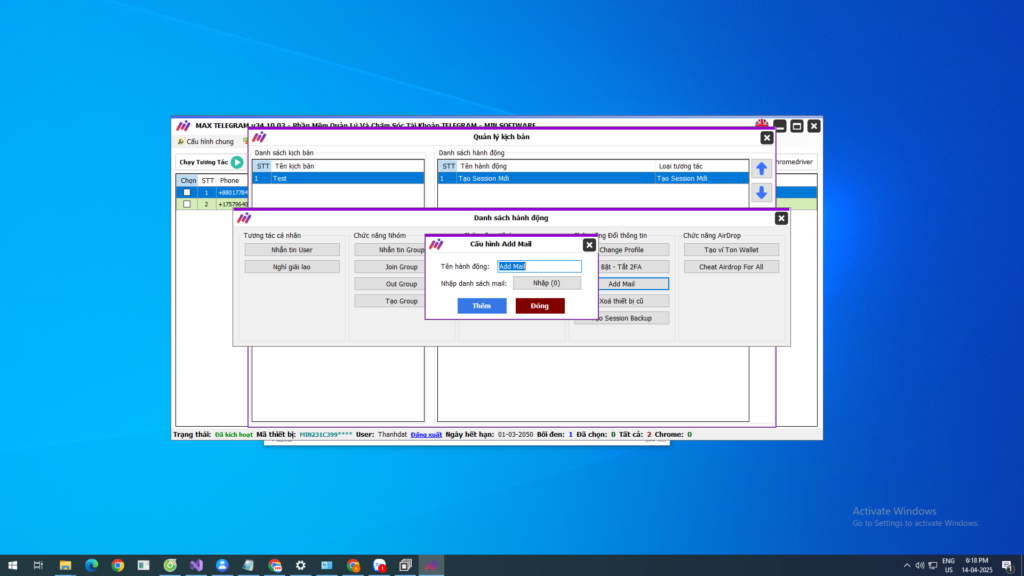
Task: Show hidden system tray icons chevron
Action: [907, 565]
